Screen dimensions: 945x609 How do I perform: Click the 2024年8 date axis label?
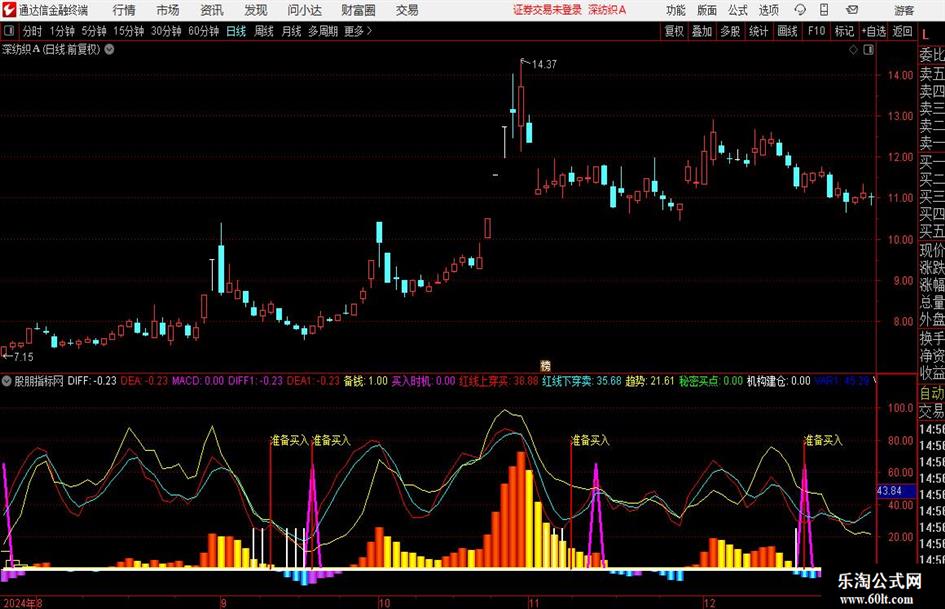(x=22, y=602)
